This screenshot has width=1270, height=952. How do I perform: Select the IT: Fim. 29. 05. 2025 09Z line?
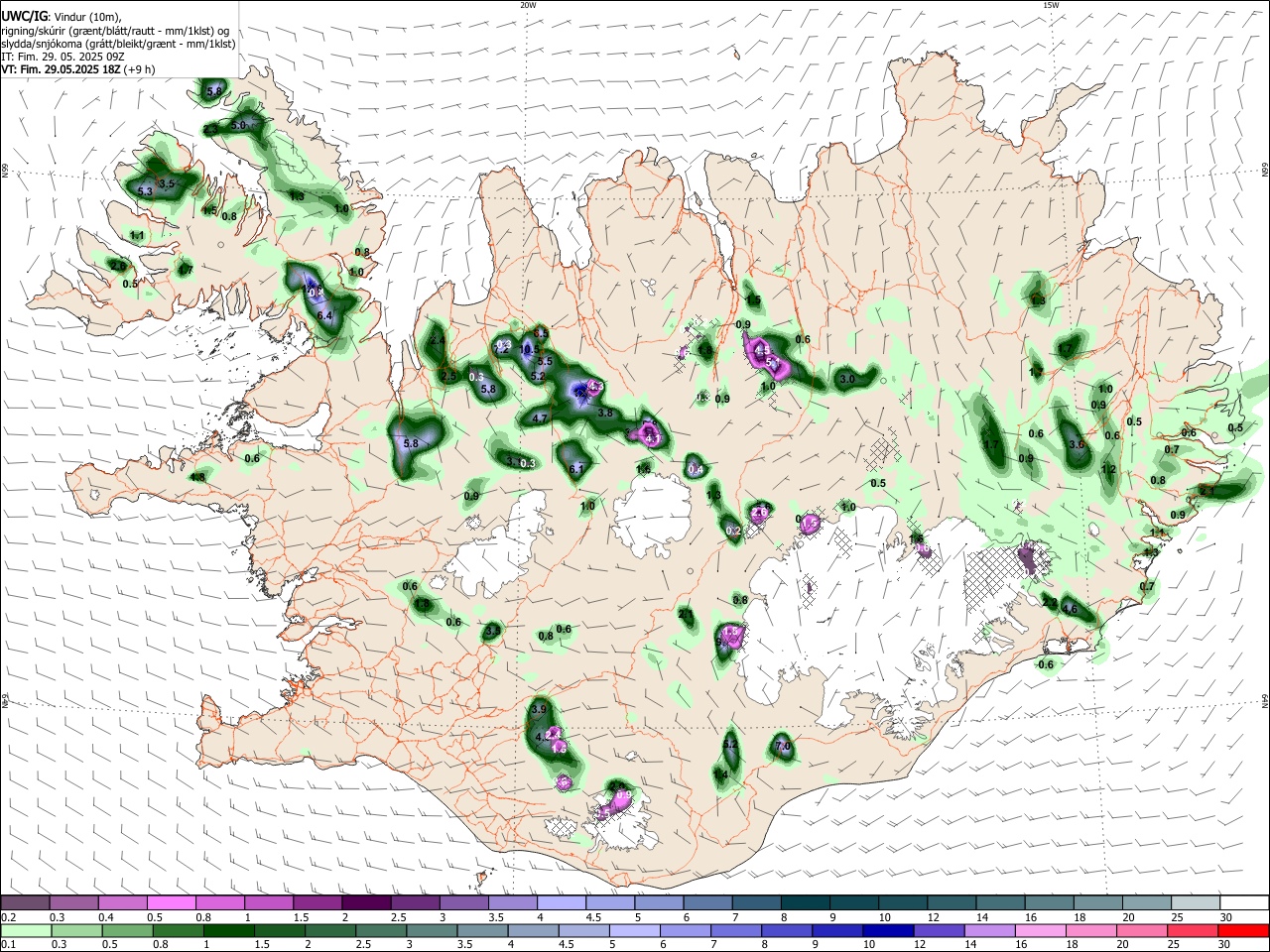pos(63,57)
